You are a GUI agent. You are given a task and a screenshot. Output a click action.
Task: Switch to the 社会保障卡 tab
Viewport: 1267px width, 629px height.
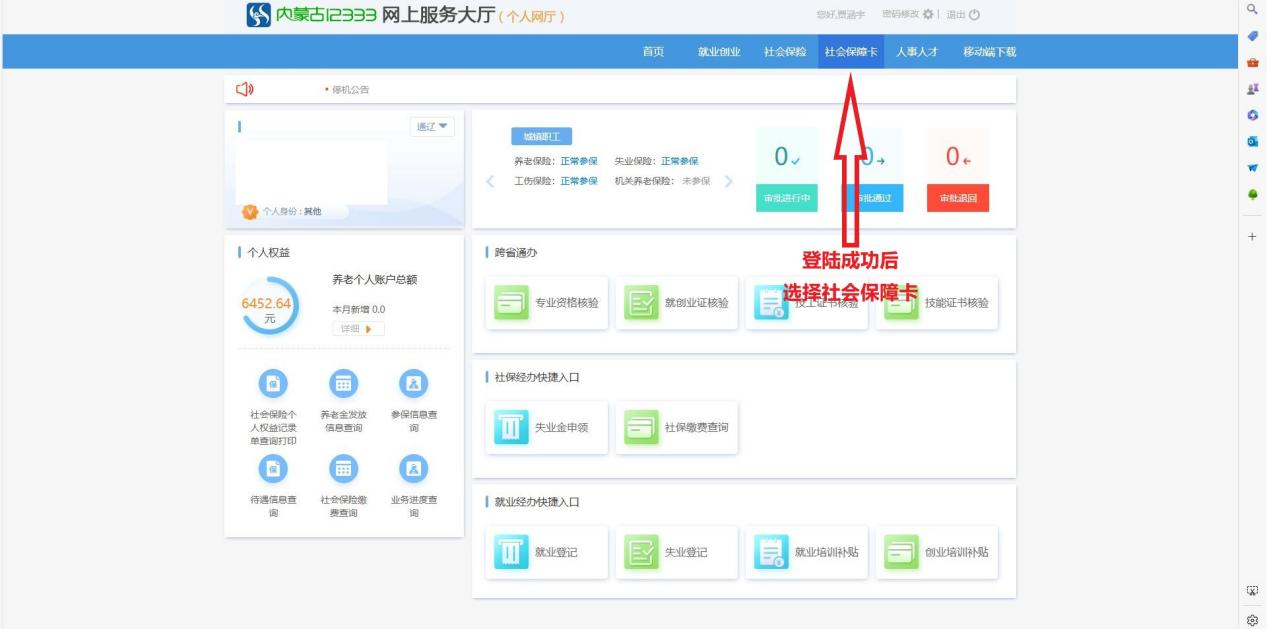pos(850,52)
